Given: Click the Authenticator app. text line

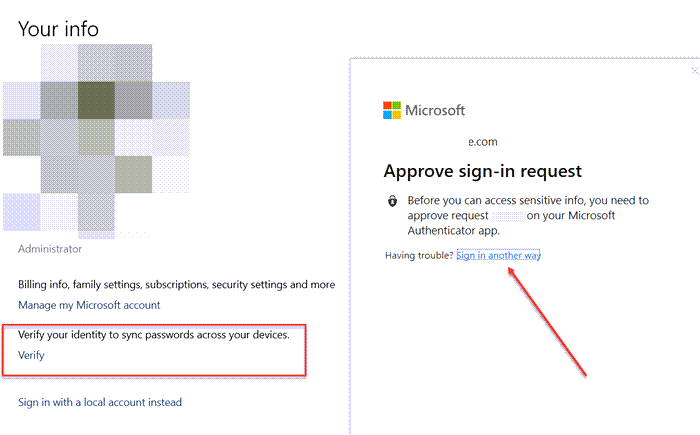Looking at the screenshot, I should pos(453,230).
